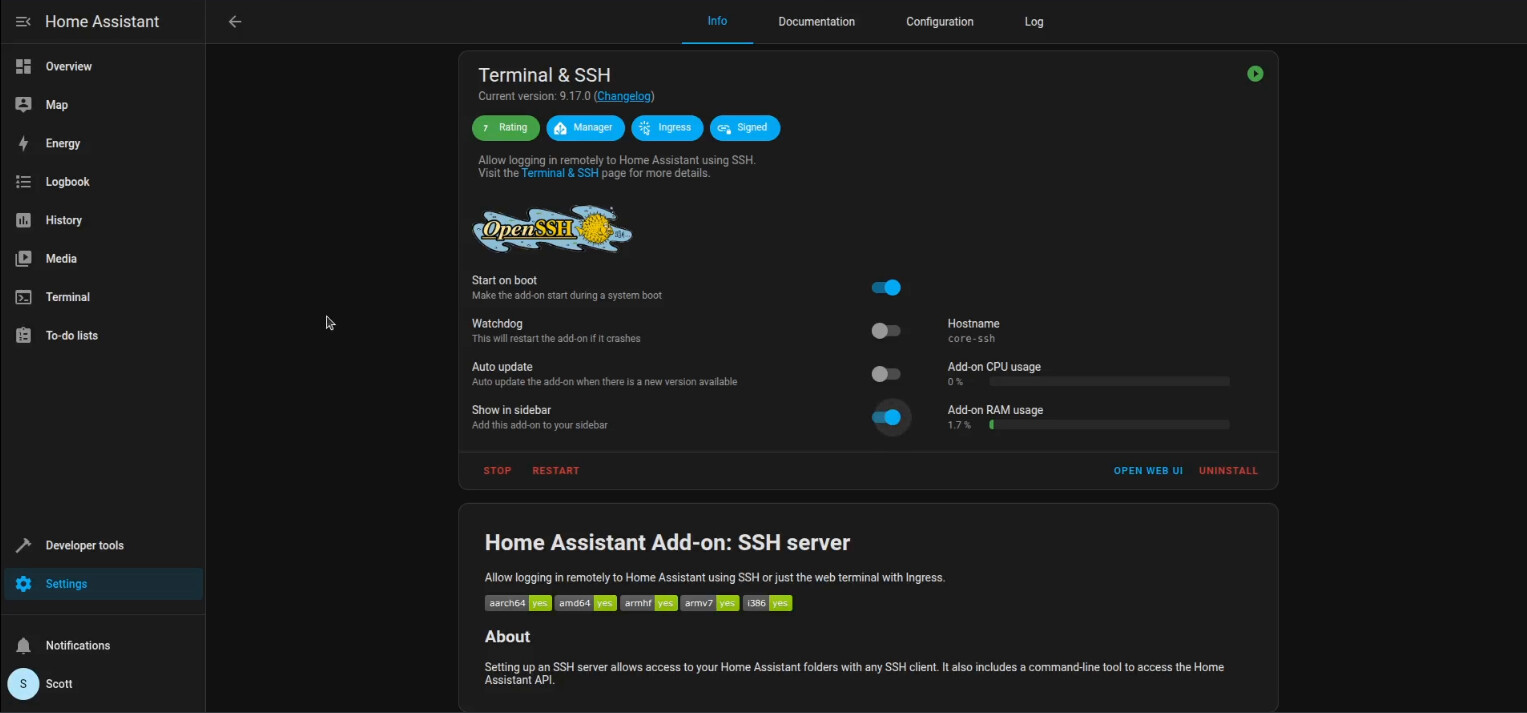Click the 'Current version: 9.17.0' text
The width and height of the screenshot is (1527, 713).
(534, 96)
